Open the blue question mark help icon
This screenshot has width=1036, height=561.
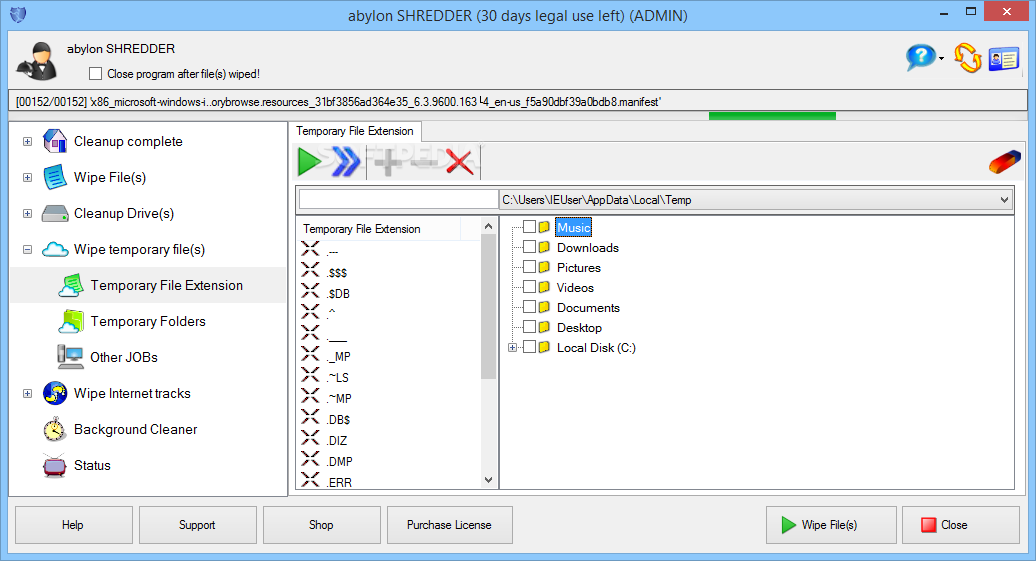click(x=920, y=57)
